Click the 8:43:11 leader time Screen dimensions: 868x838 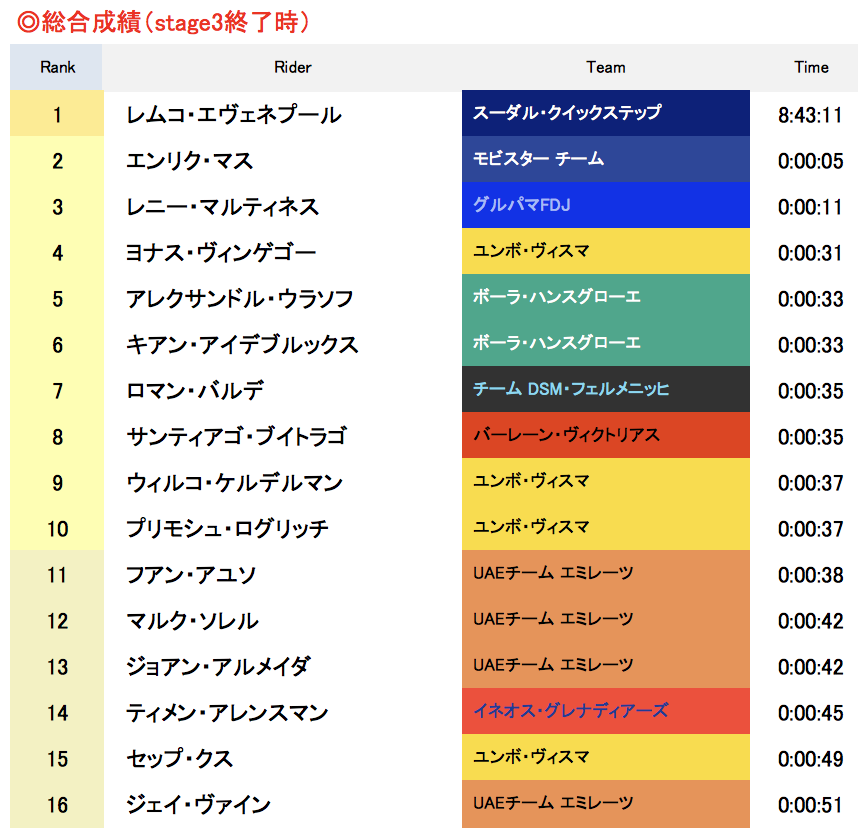point(810,115)
